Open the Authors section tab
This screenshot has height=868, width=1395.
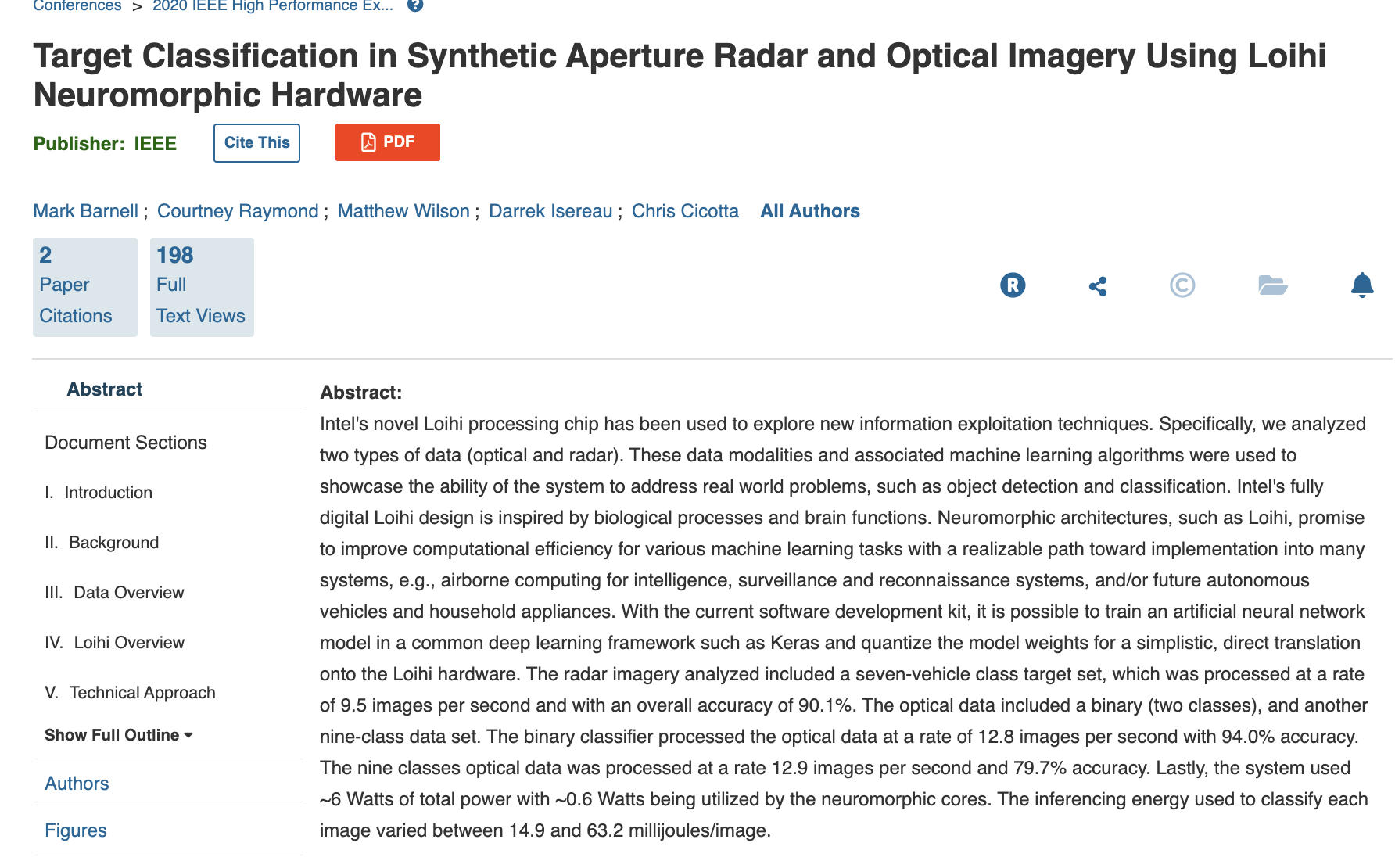[77, 784]
